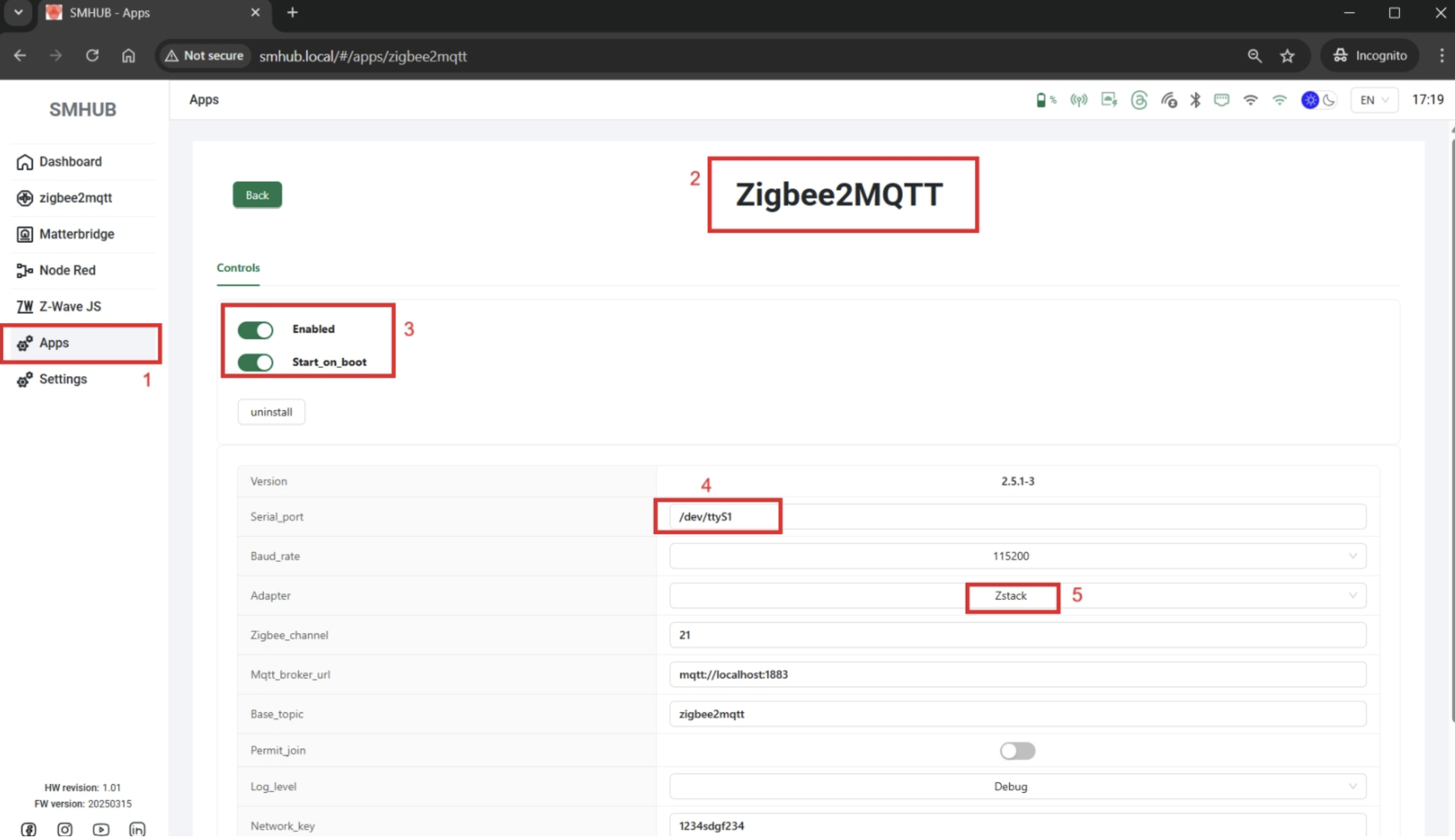The height and width of the screenshot is (840, 1455).
Task: Enable the Permit_join switch
Action: pos(1017,750)
